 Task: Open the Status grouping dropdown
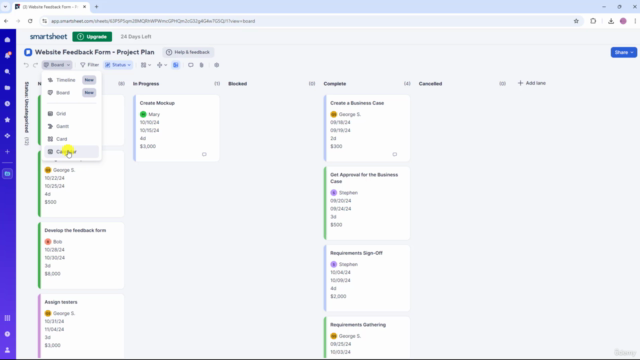click(x=118, y=65)
